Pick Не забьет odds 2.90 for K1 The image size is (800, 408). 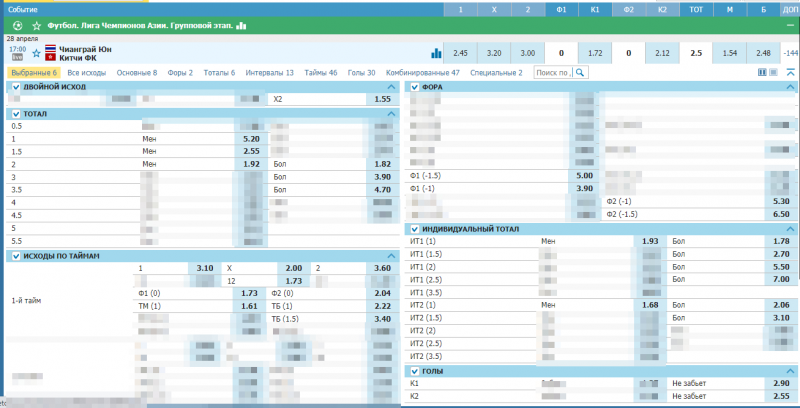tap(779, 384)
